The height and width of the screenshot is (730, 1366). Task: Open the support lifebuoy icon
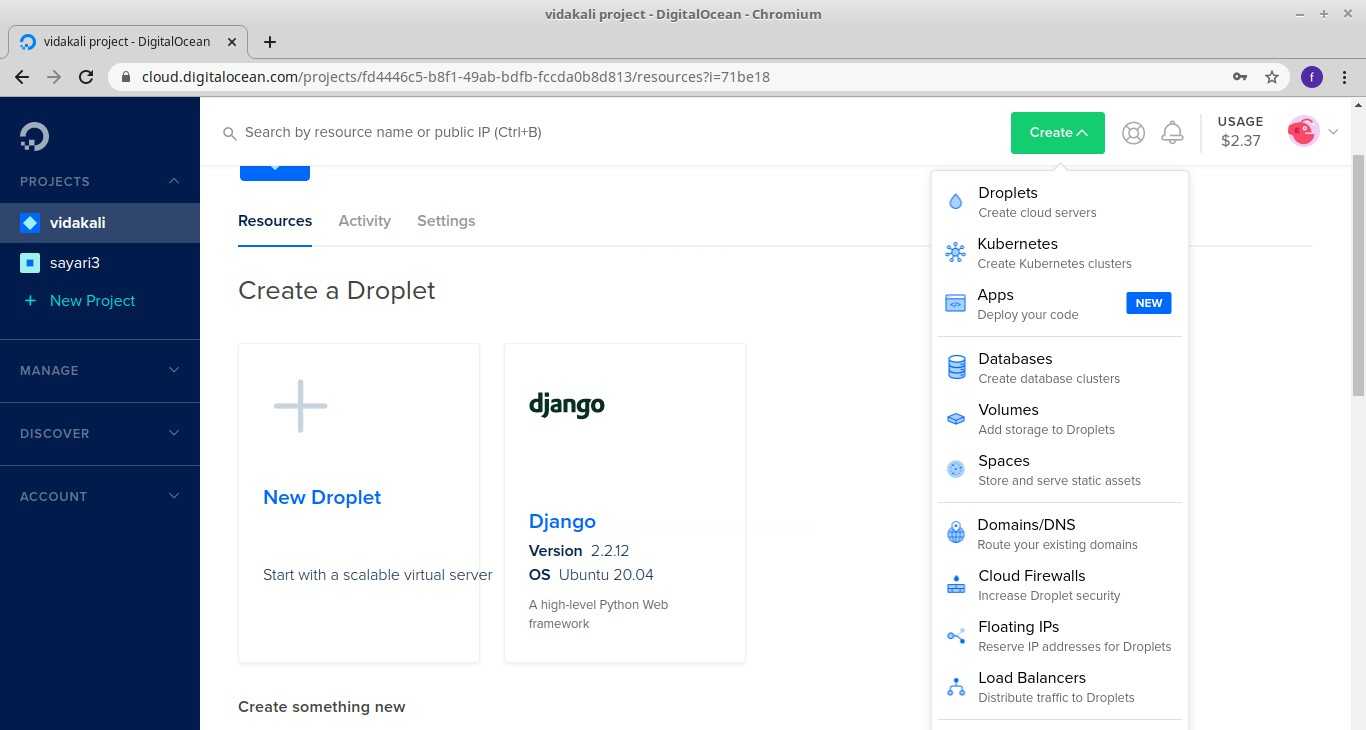coord(1133,133)
